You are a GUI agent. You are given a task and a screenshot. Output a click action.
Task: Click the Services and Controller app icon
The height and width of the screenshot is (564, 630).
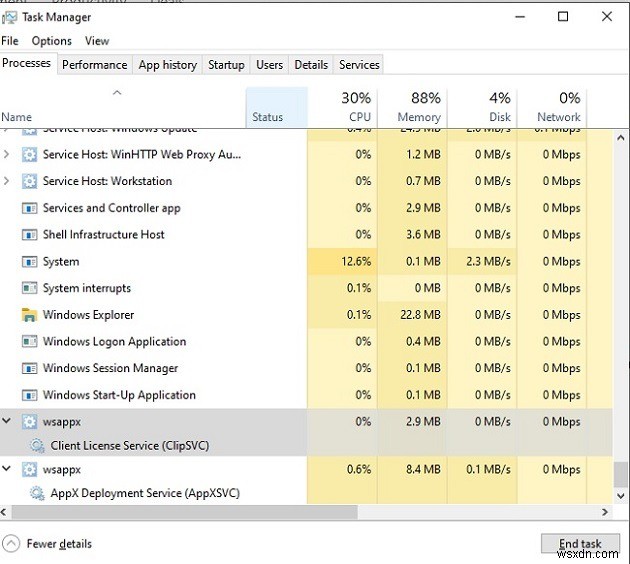coord(29,208)
